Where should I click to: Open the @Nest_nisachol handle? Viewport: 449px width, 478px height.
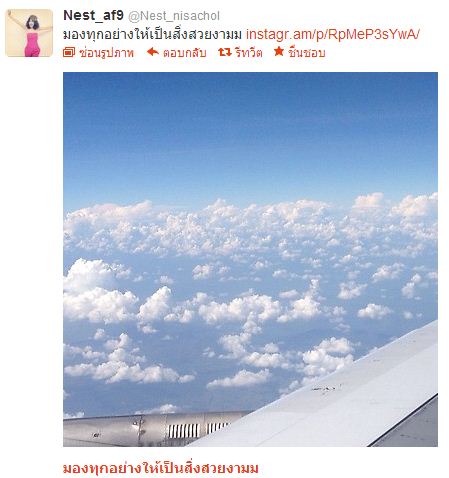click(174, 16)
